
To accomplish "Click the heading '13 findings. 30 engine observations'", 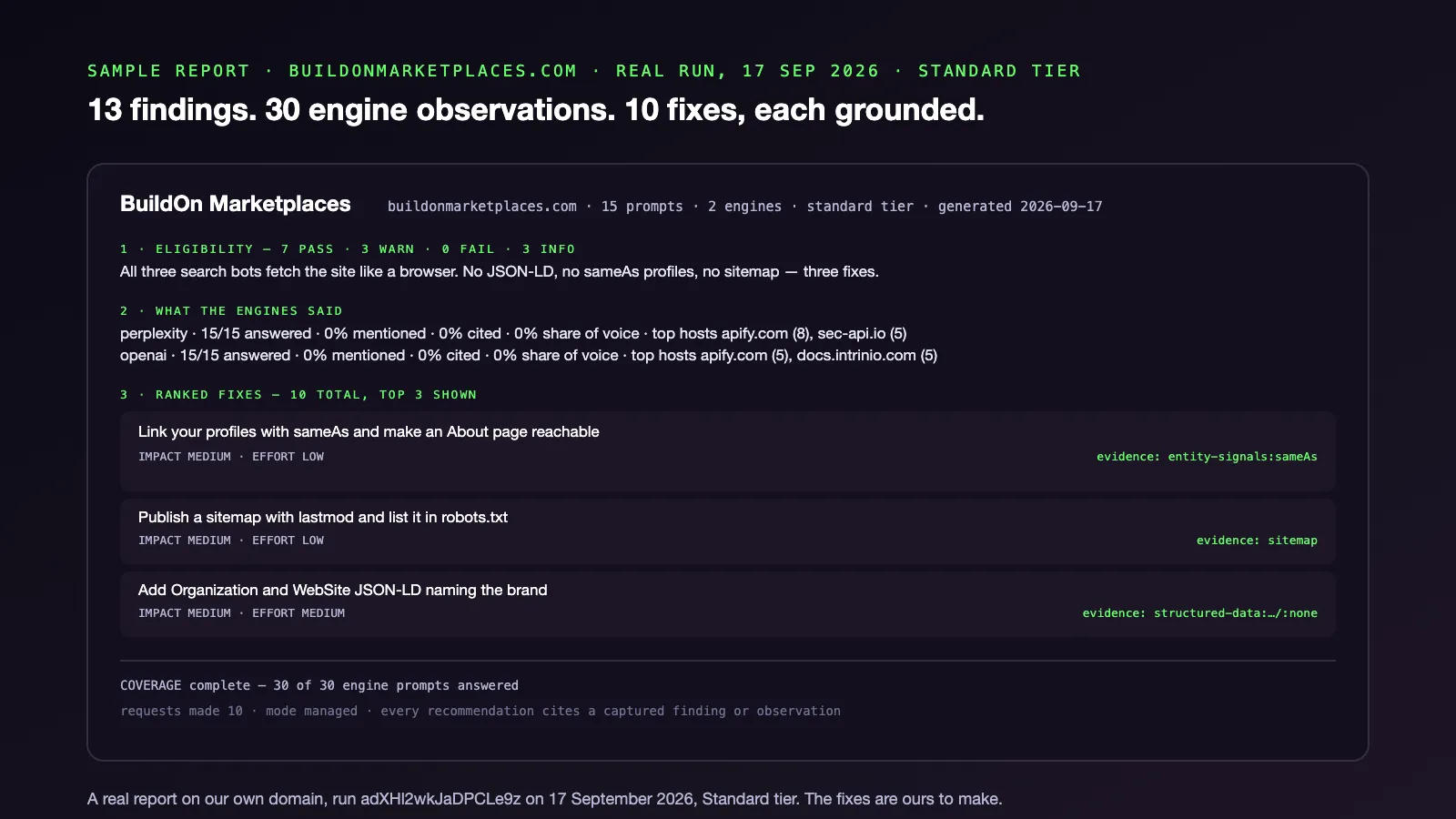I will click(x=536, y=110).
